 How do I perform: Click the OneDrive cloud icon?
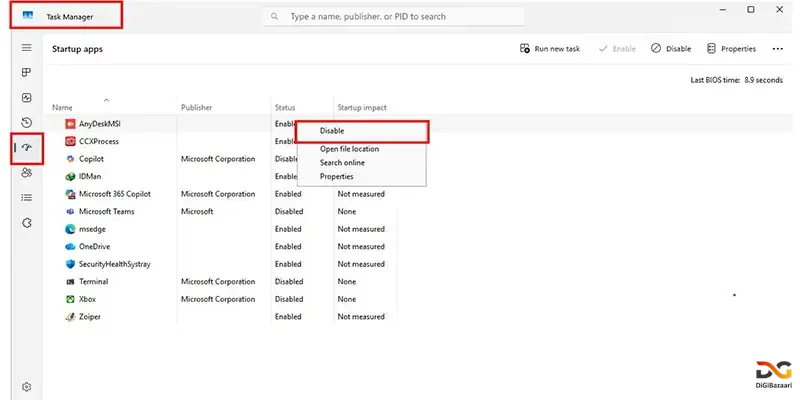coord(70,246)
